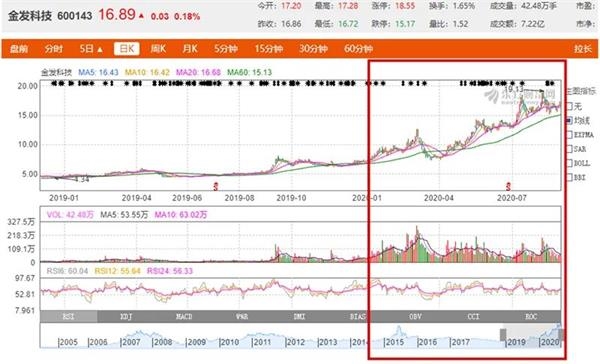Image resolution: width=600 pixels, height=364 pixels.
Task: Select the RSI sub-indicator tab
Action: (x=68, y=317)
